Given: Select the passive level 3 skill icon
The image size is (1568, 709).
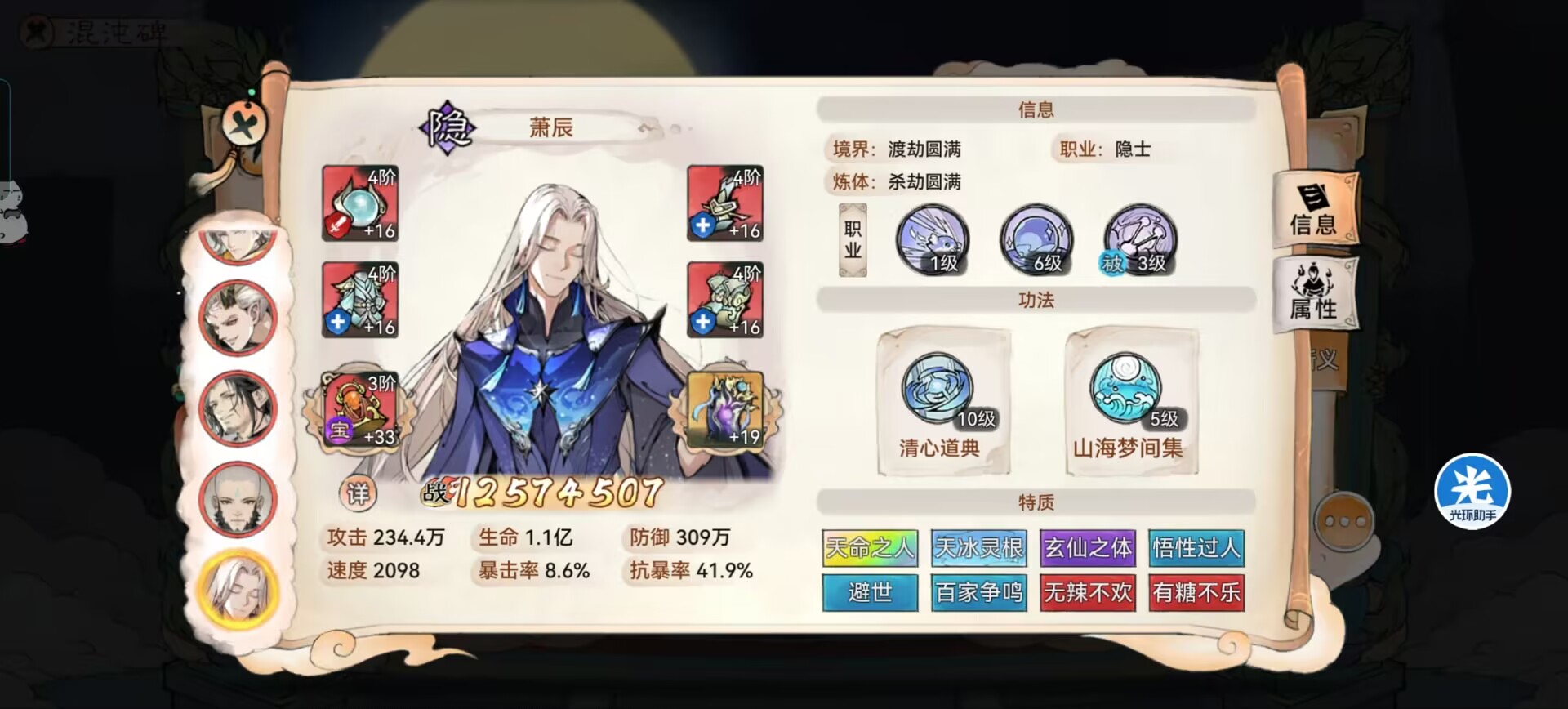Looking at the screenshot, I should click(1140, 239).
